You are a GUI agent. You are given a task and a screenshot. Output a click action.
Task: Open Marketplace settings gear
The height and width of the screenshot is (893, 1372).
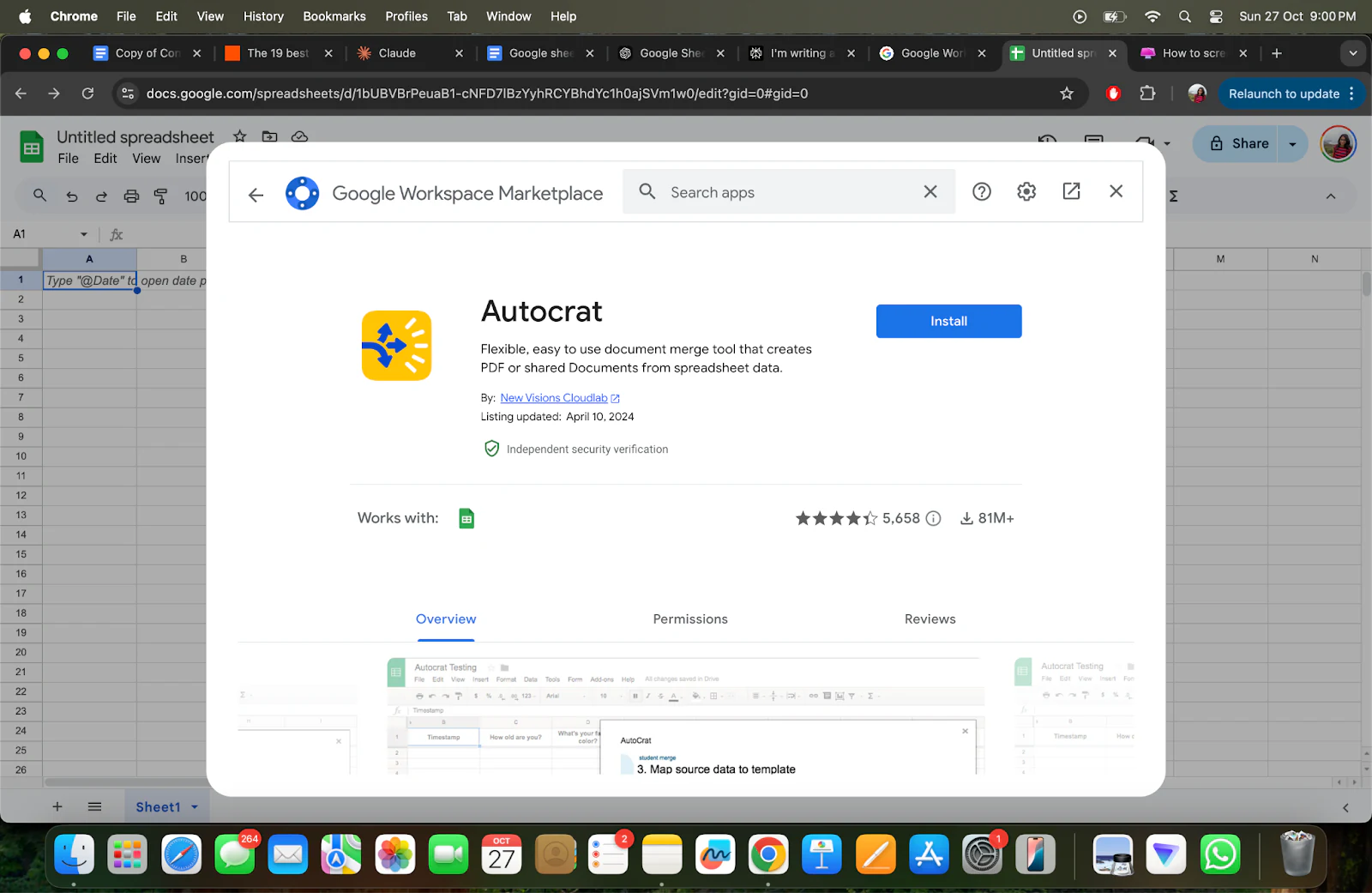[x=1026, y=192]
